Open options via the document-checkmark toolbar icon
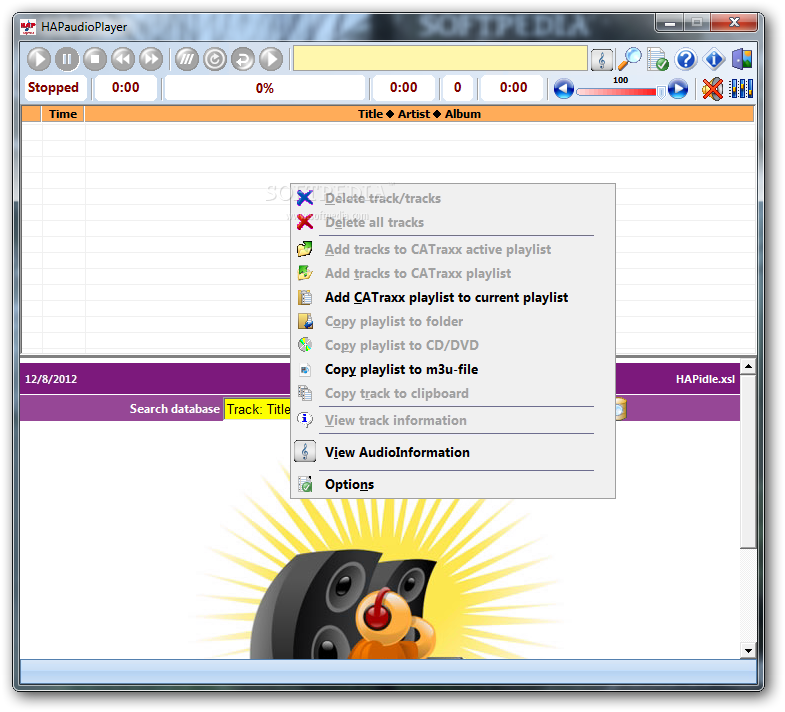The height and width of the screenshot is (712, 785). pyautogui.click(x=657, y=60)
